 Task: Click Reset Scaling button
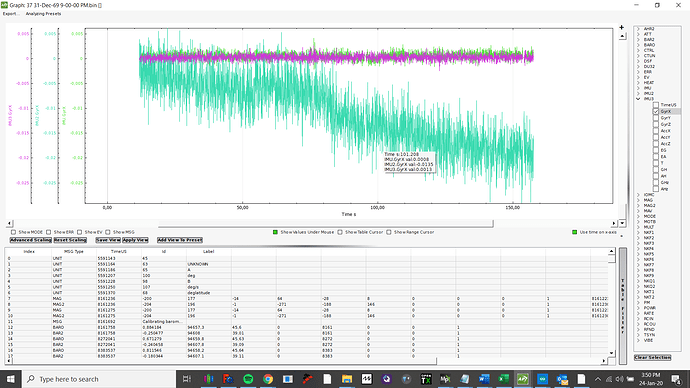coord(70,240)
